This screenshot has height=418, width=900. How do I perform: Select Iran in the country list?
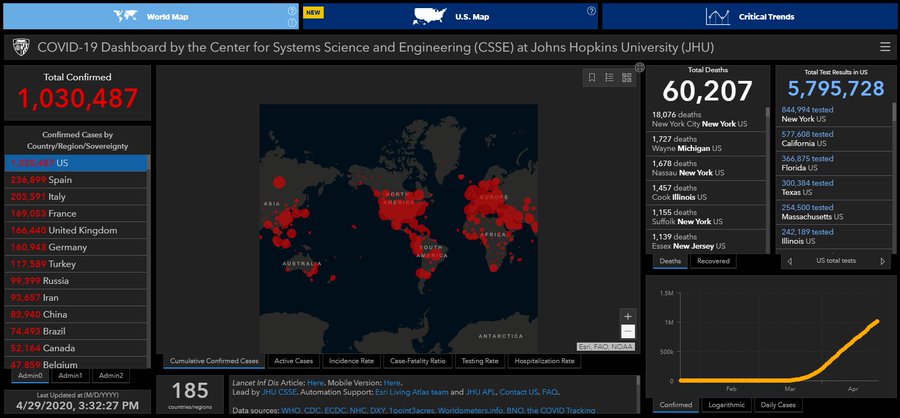76,297
